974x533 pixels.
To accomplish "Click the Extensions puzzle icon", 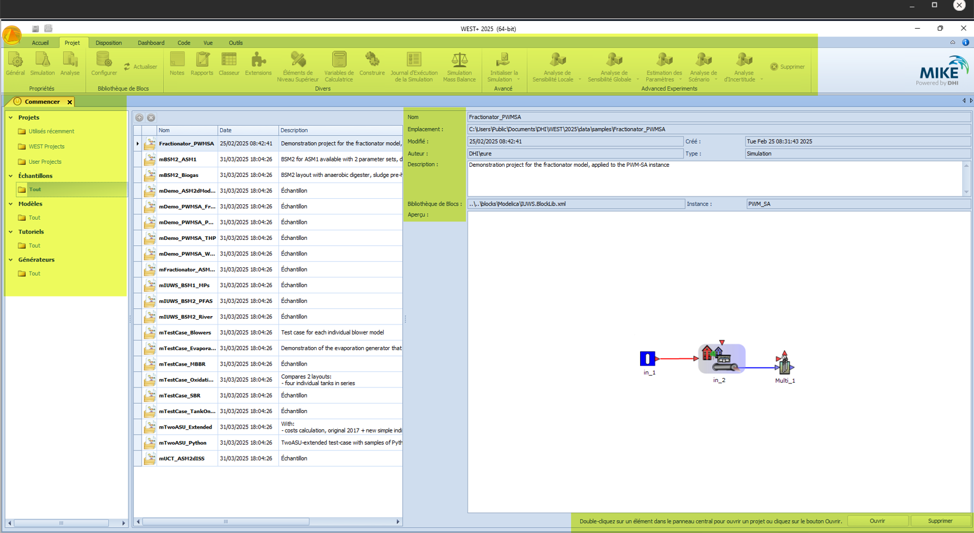I will click(258, 64).
